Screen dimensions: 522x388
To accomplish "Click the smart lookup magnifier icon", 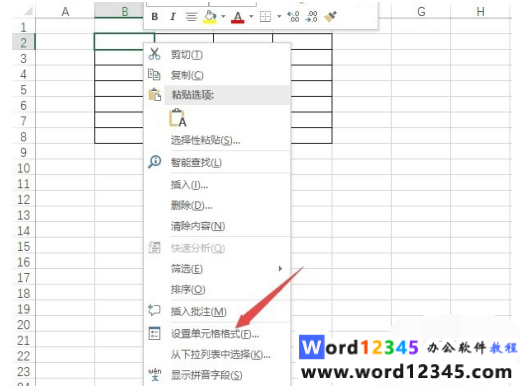I will (x=154, y=162).
